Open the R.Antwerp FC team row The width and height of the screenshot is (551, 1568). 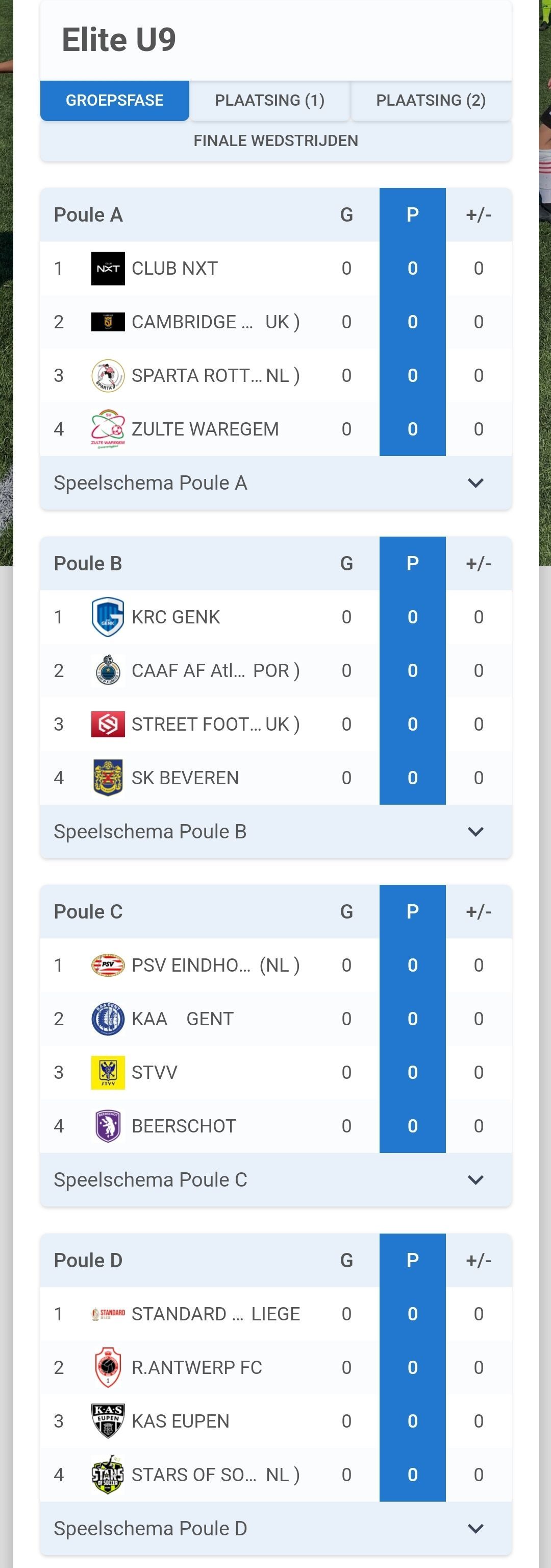pyautogui.click(x=196, y=1367)
